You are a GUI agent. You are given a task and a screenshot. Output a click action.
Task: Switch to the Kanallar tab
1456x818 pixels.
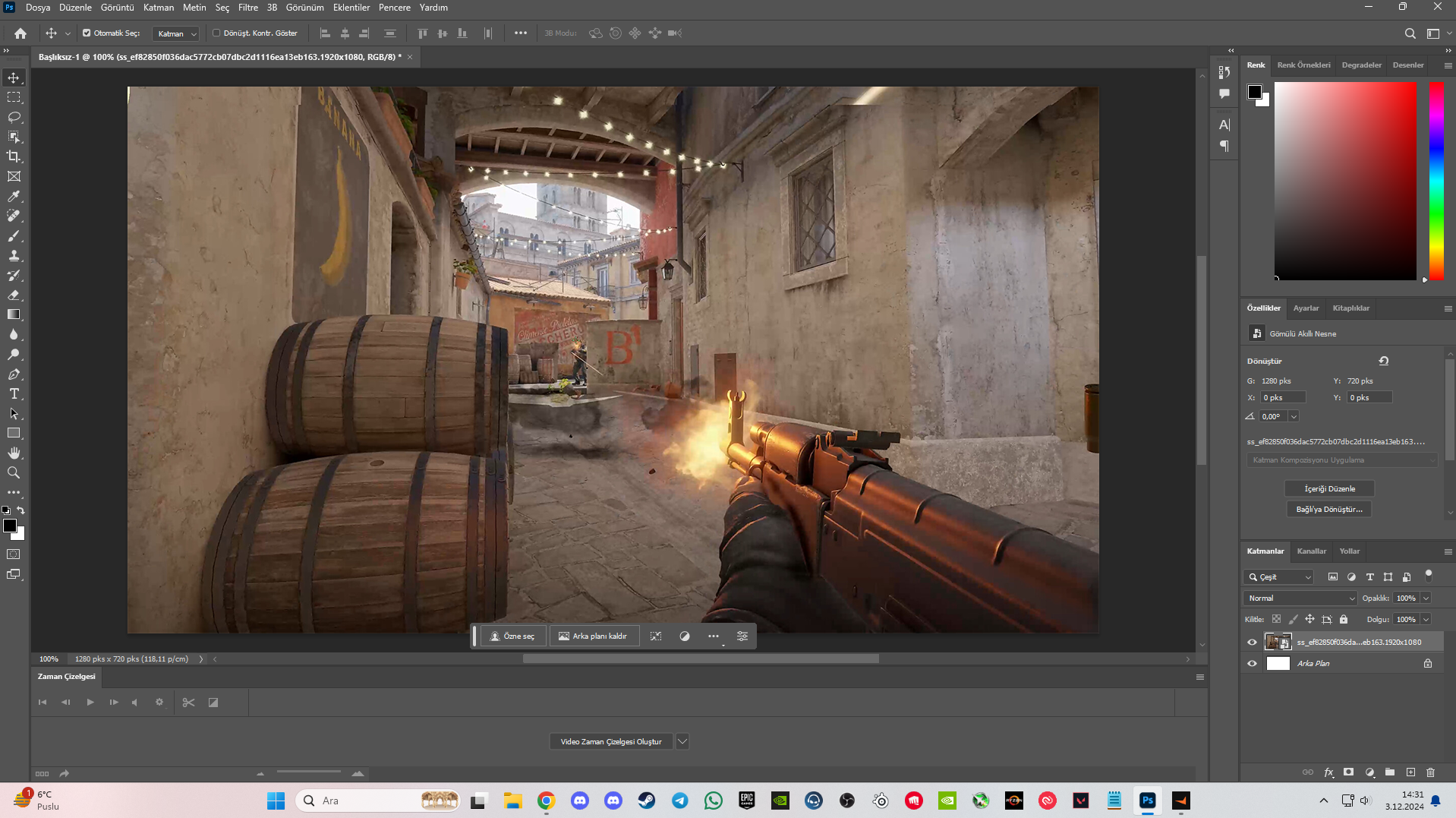point(1311,551)
